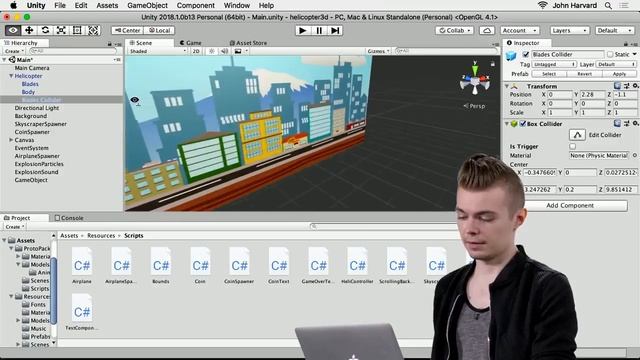Open the Layer Default dropdown
The image size is (640, 360).
click(x=616, y=64)
